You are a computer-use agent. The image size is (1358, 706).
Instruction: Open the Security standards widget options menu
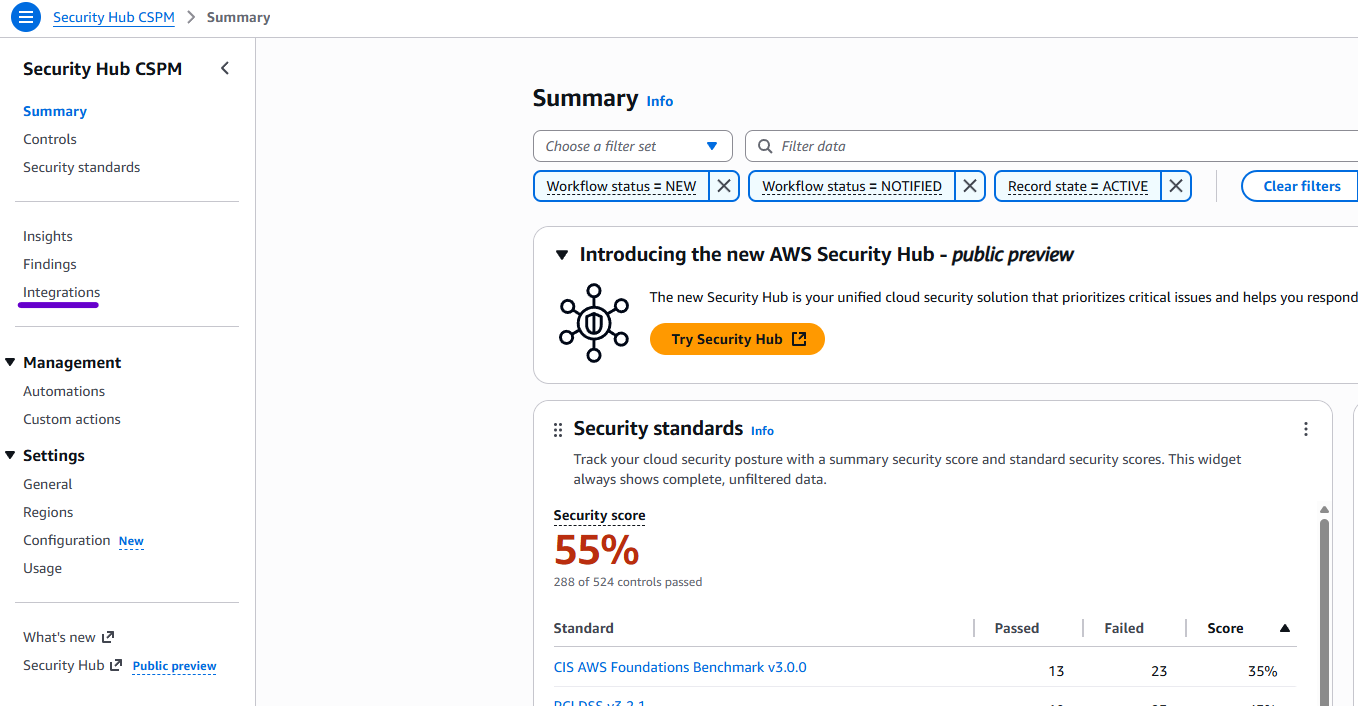pos(1306,428)
